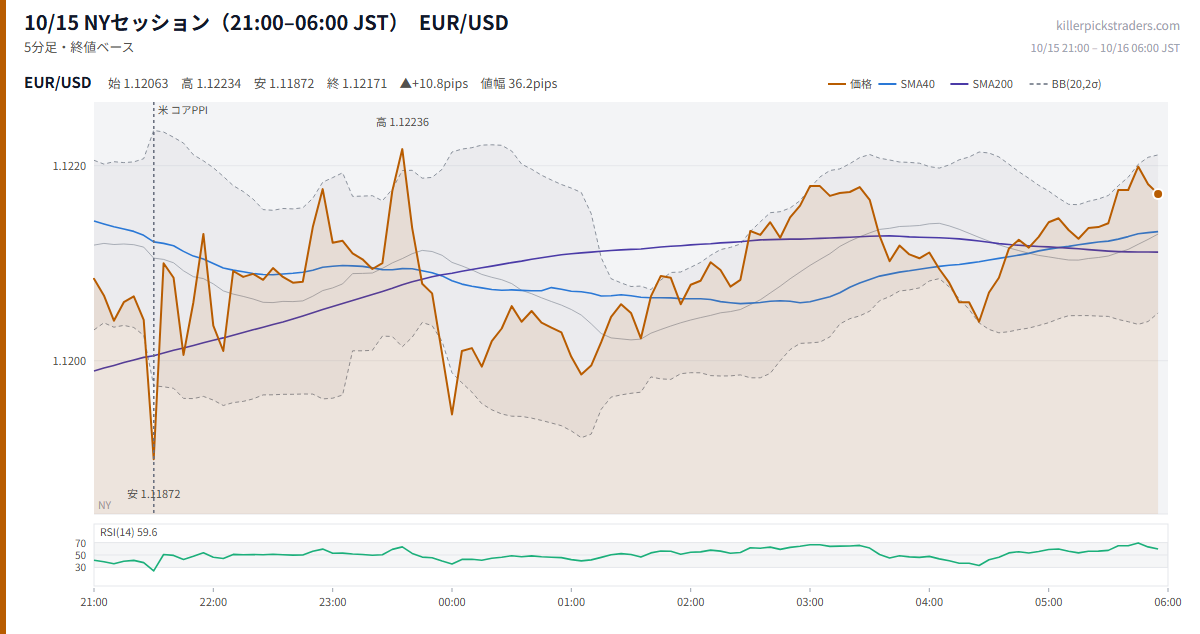Click the 終 1.12171 close value
This screenshot has height=634, width=1200.
(357, 84)
